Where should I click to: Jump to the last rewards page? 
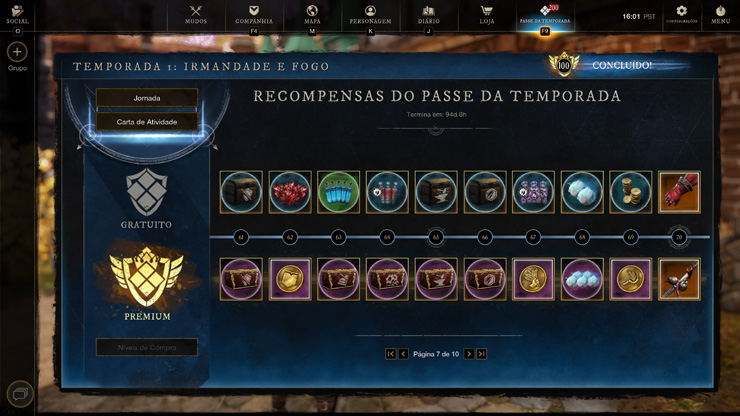coord(481,354)
